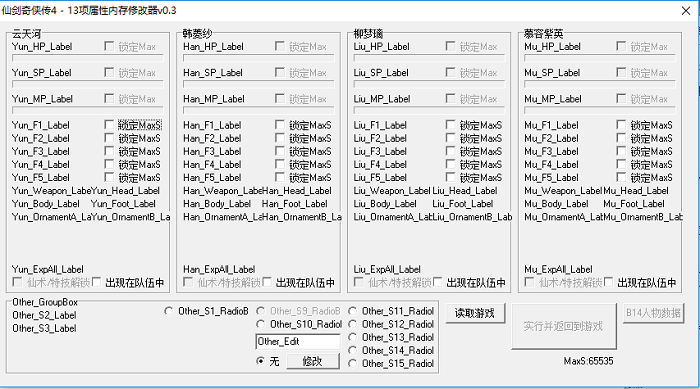Enable 出现在队伍中 in 柳梦璃 group

click(x=438, y=282)
